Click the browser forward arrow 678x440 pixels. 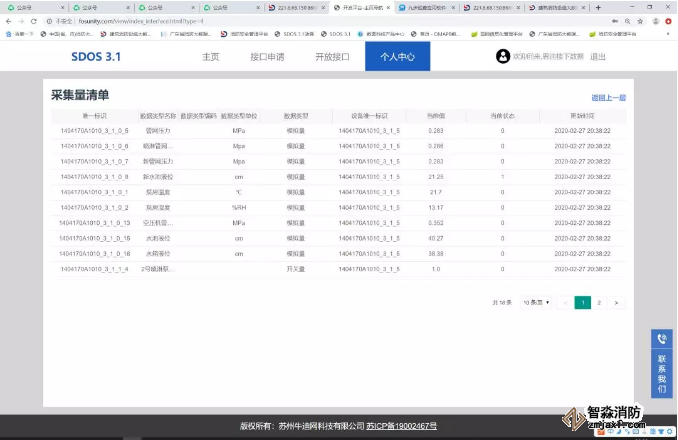pos(22,20)
